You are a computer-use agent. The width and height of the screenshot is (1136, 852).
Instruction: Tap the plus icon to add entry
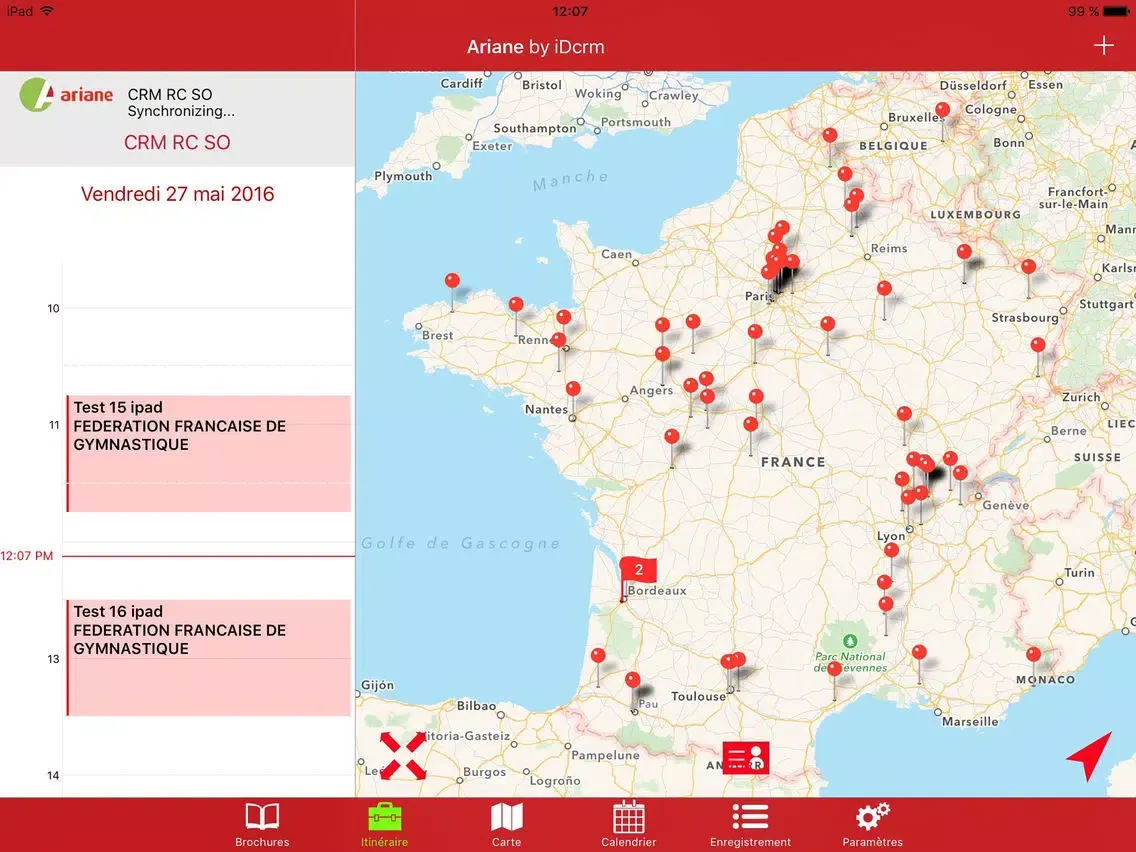point(1103,46)
